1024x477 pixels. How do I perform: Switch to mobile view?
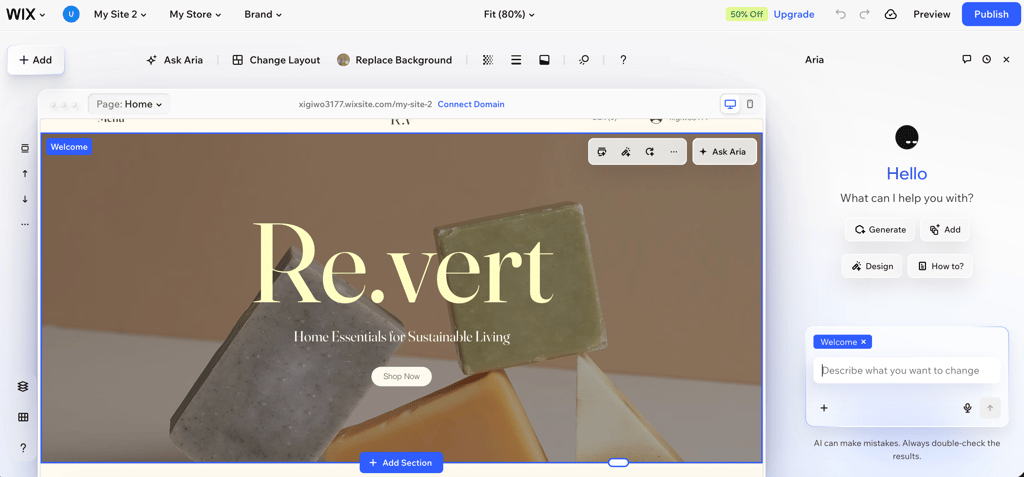pyautogui.click(x=750, y=105)
